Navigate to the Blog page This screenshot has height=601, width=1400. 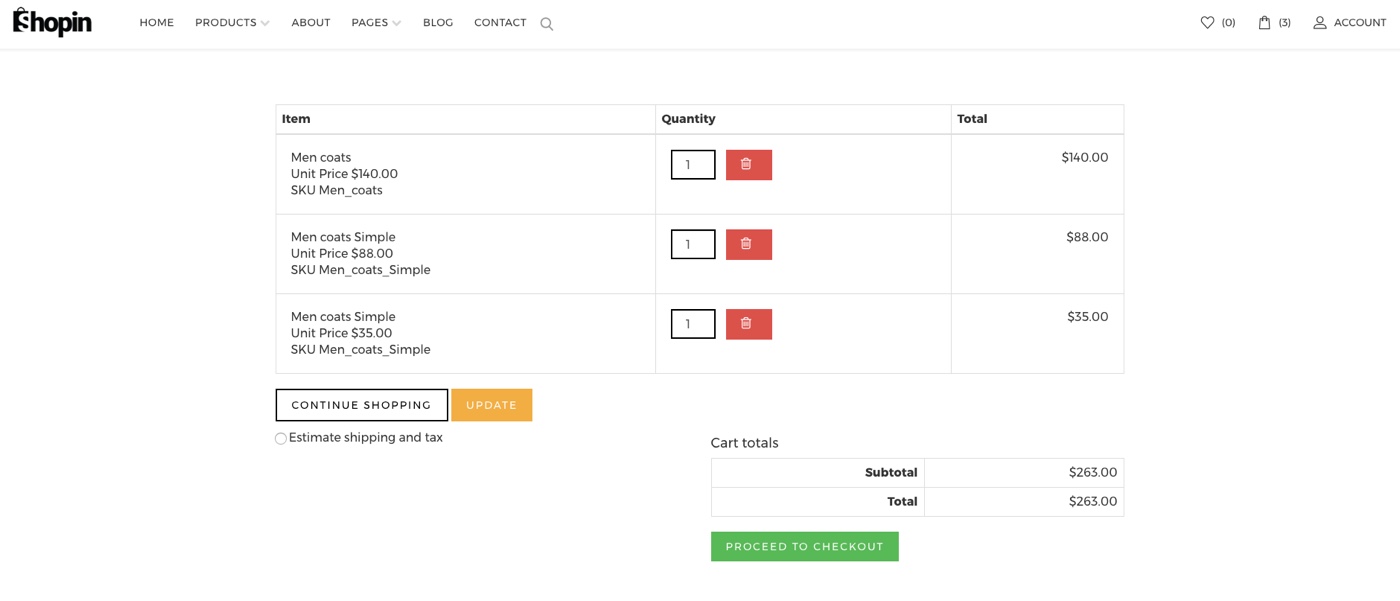click(x=438, y=22)
